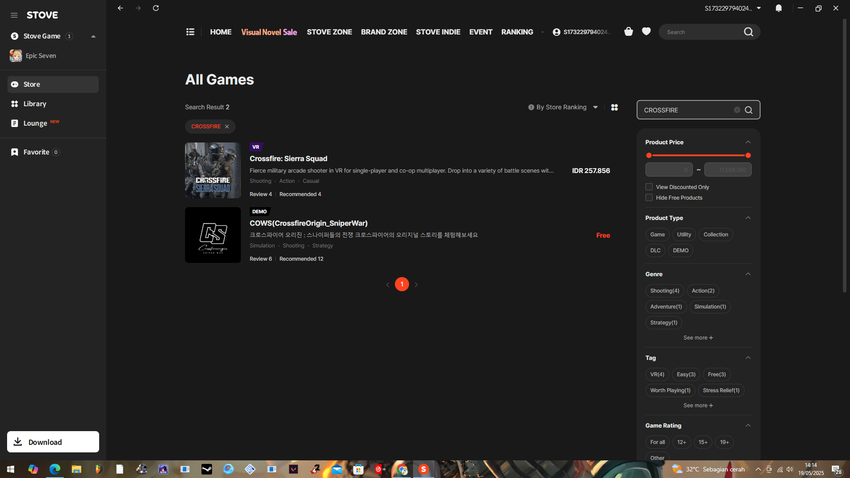Viewport: 850px width, 478px height.
Task: Open Microsoft Edge from taskbar
Action: click(55, 469)
